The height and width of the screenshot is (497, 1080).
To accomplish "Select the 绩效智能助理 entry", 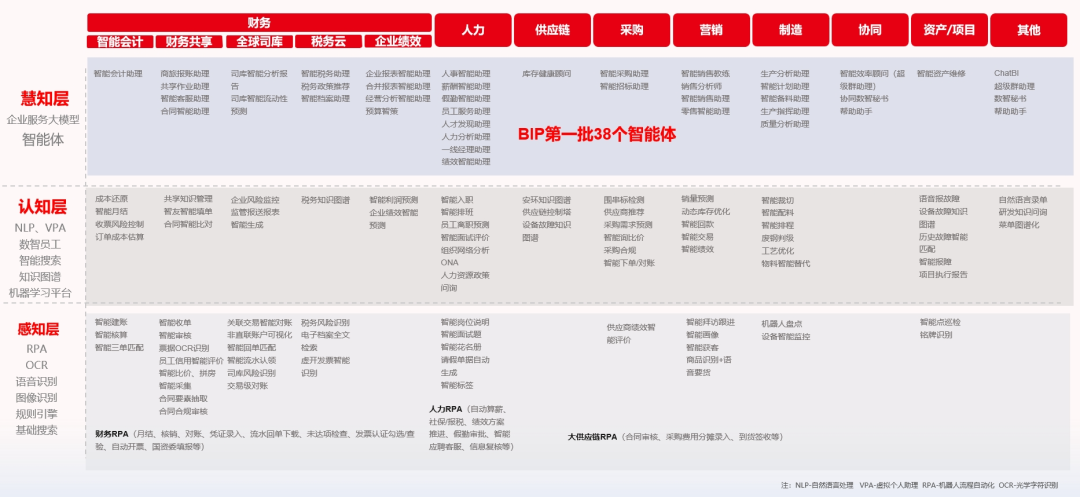I will point(466,162).
